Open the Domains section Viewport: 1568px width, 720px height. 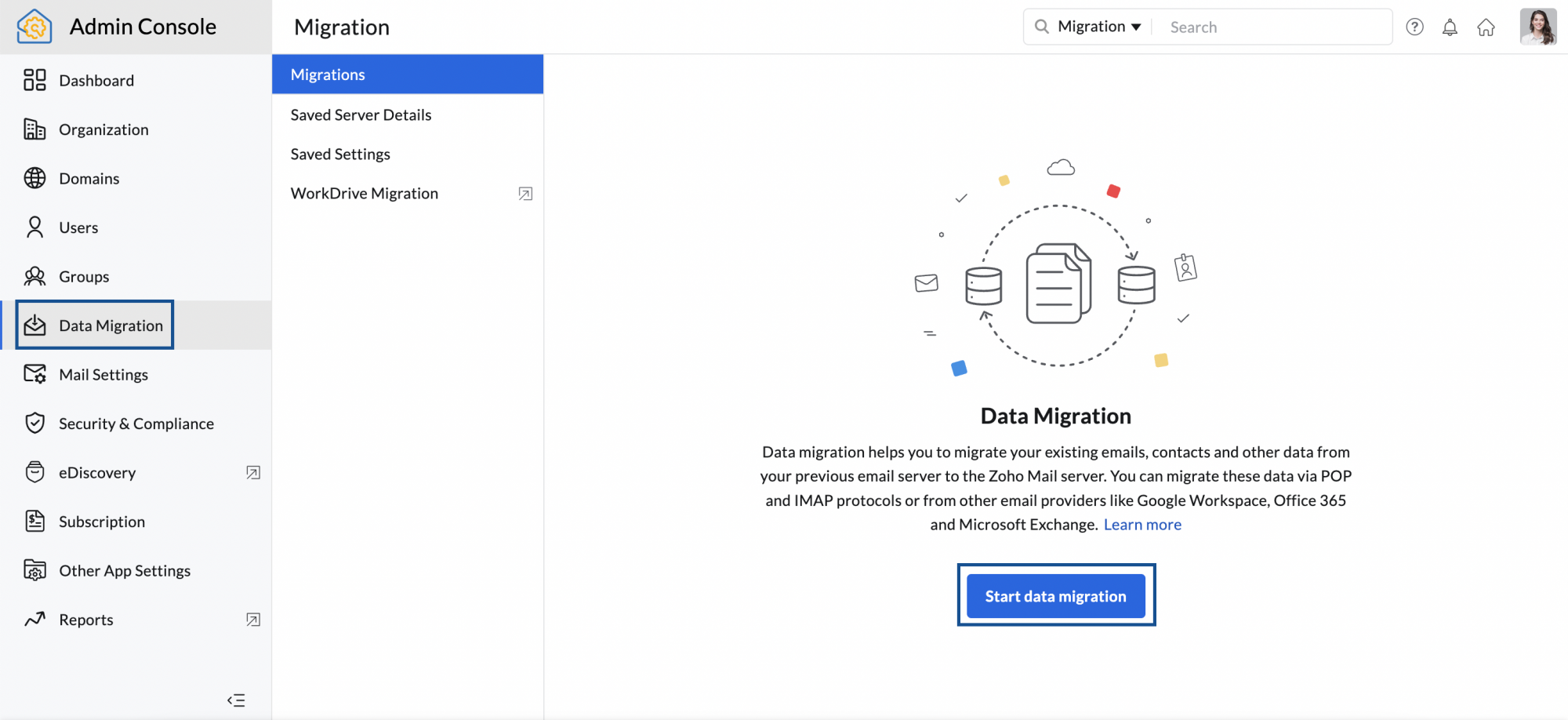point(89,178)
